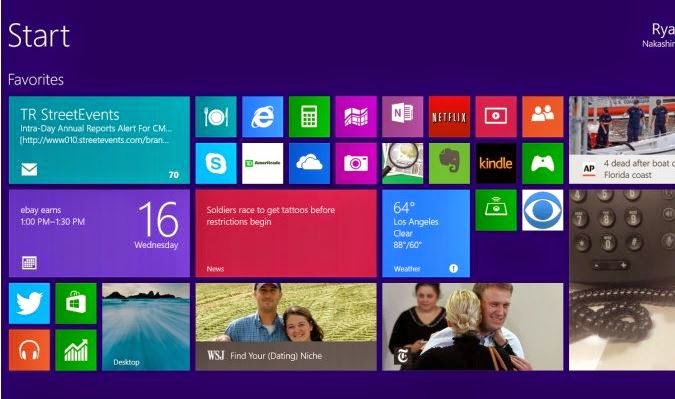Open the Video tile
Screen dimensions: 675x399
[x=496, y=117]
